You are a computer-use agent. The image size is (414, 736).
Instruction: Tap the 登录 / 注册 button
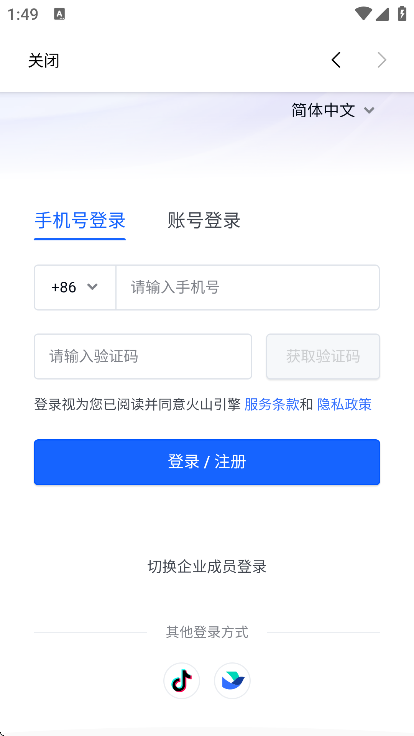207,462
